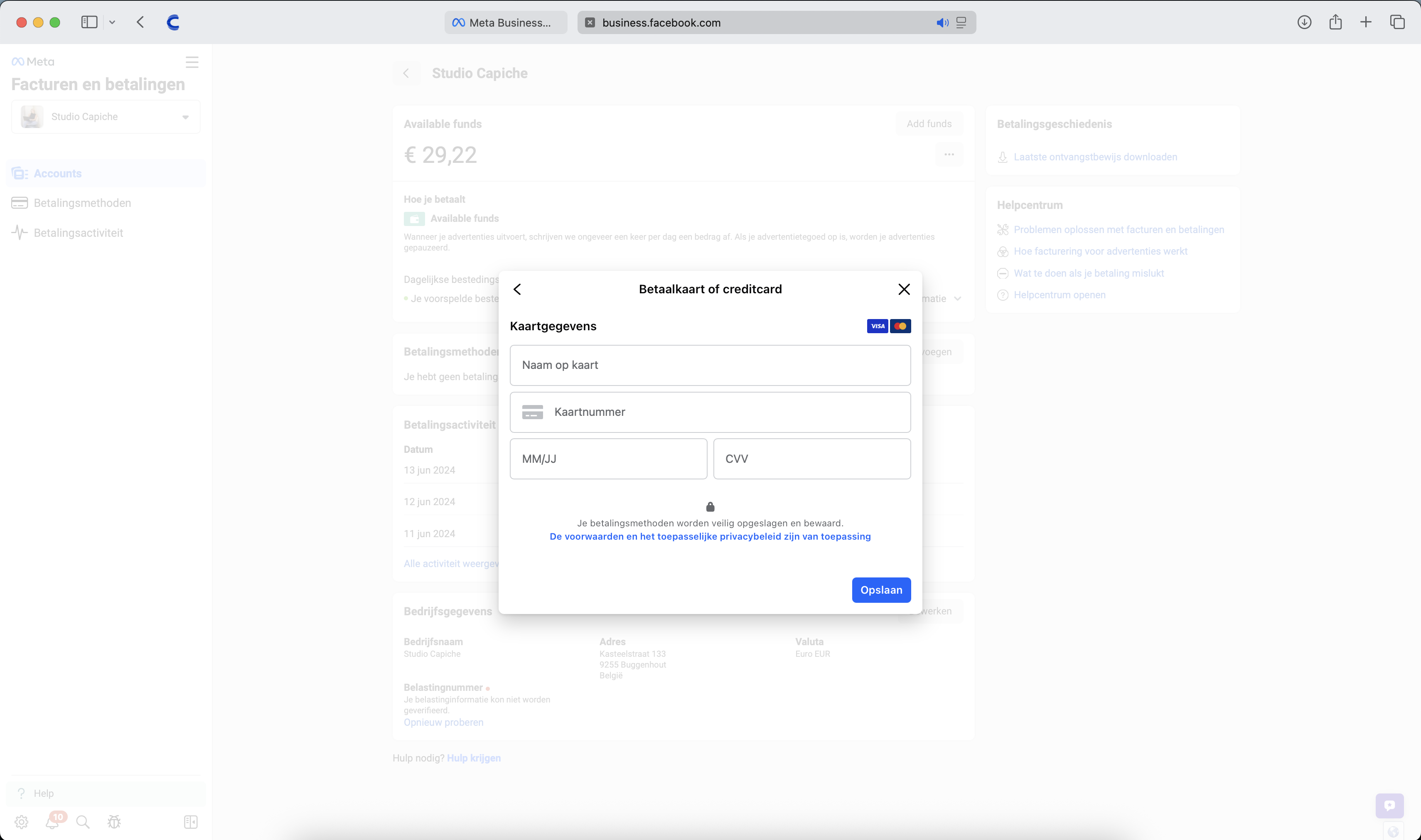The image size is (1421, 840).
Task: Click the sidebar collapse panel icon
Action: pyautogui.click(x=191, y=822)
